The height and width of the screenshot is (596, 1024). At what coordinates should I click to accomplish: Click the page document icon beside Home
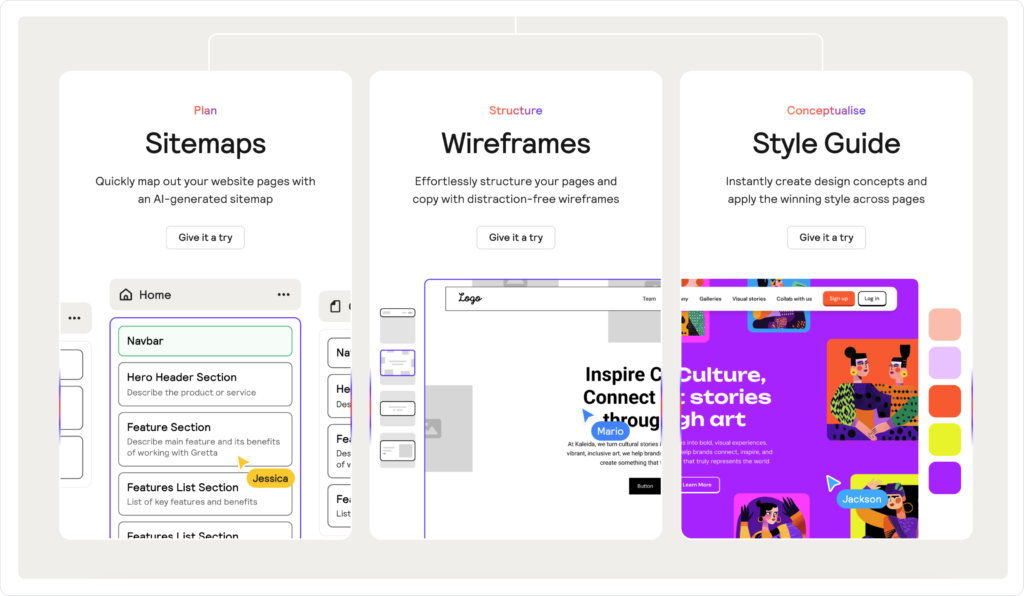[x=335, y=306]
